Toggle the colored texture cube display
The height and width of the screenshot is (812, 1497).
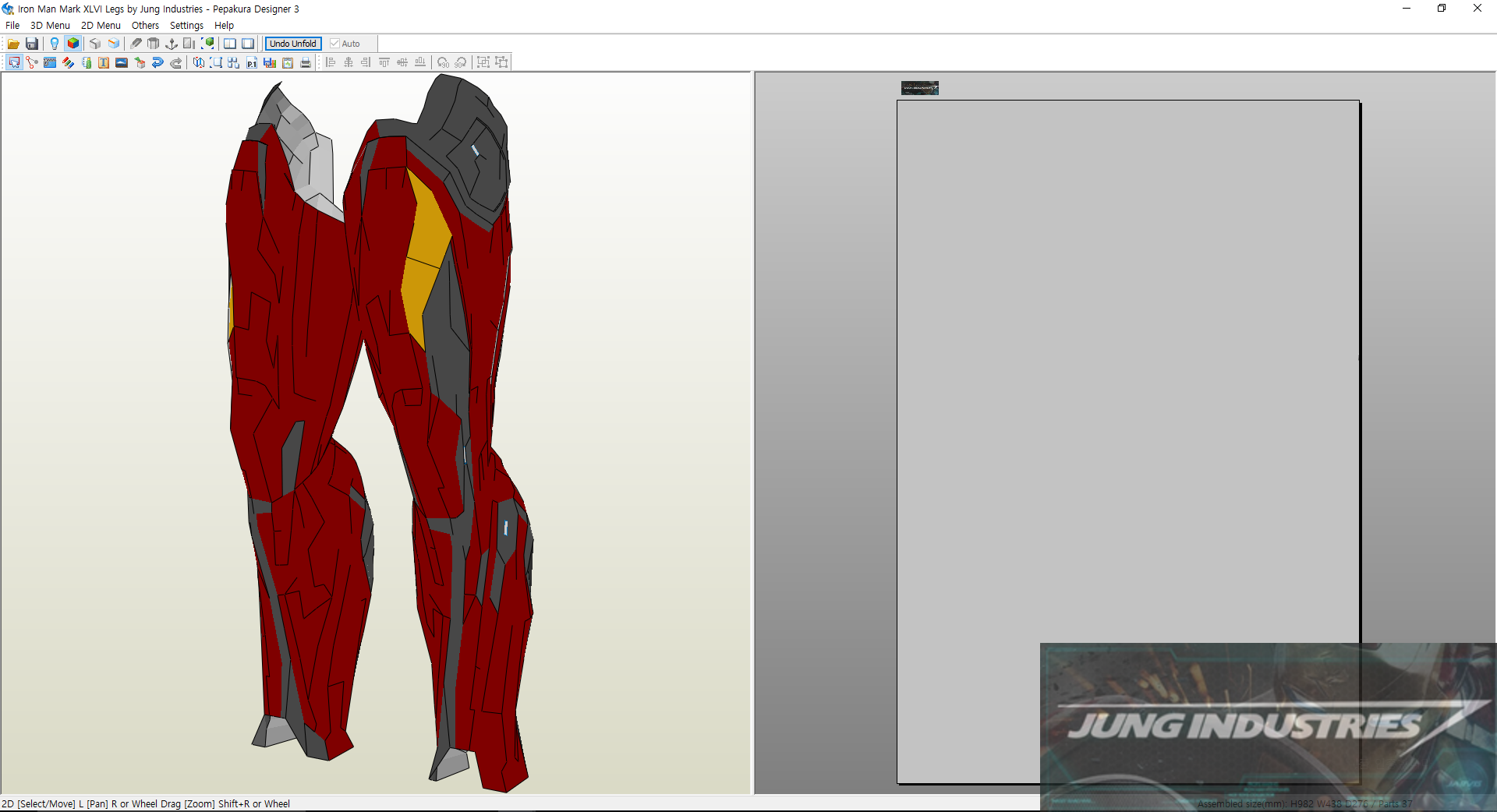click(73, 44)
